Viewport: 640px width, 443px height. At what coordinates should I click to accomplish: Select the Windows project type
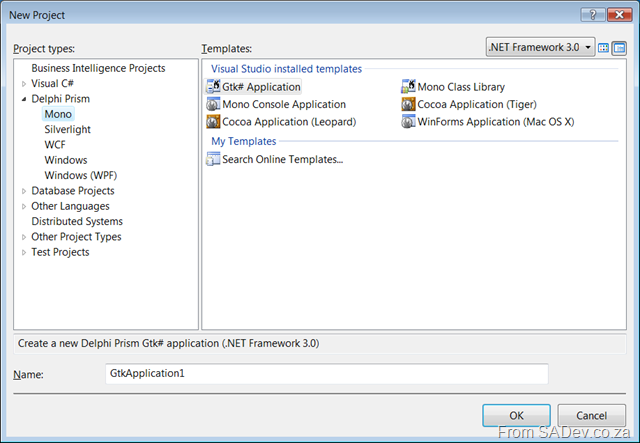[66, 160]
